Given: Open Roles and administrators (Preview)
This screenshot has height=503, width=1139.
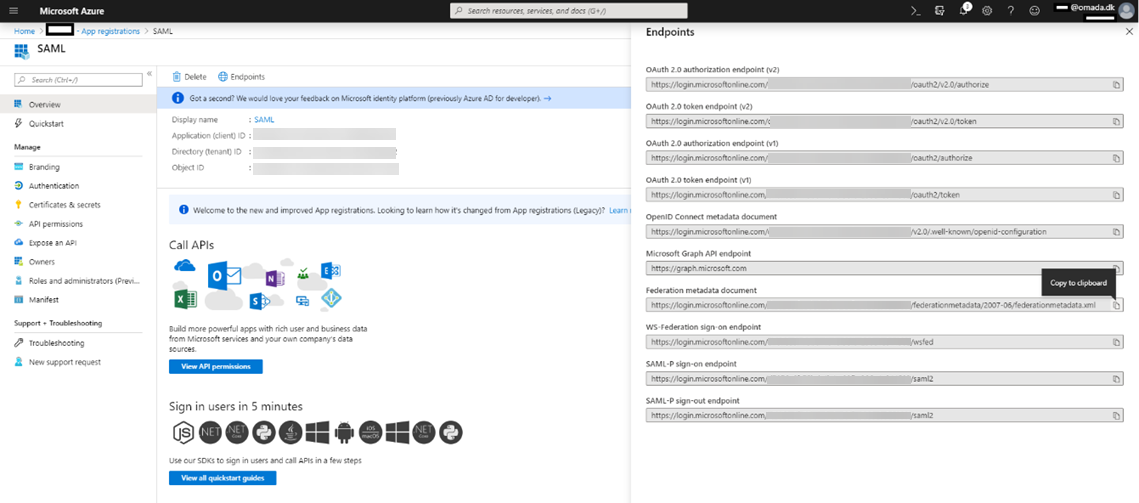Looking at the screenshot, I should [78, 281].
